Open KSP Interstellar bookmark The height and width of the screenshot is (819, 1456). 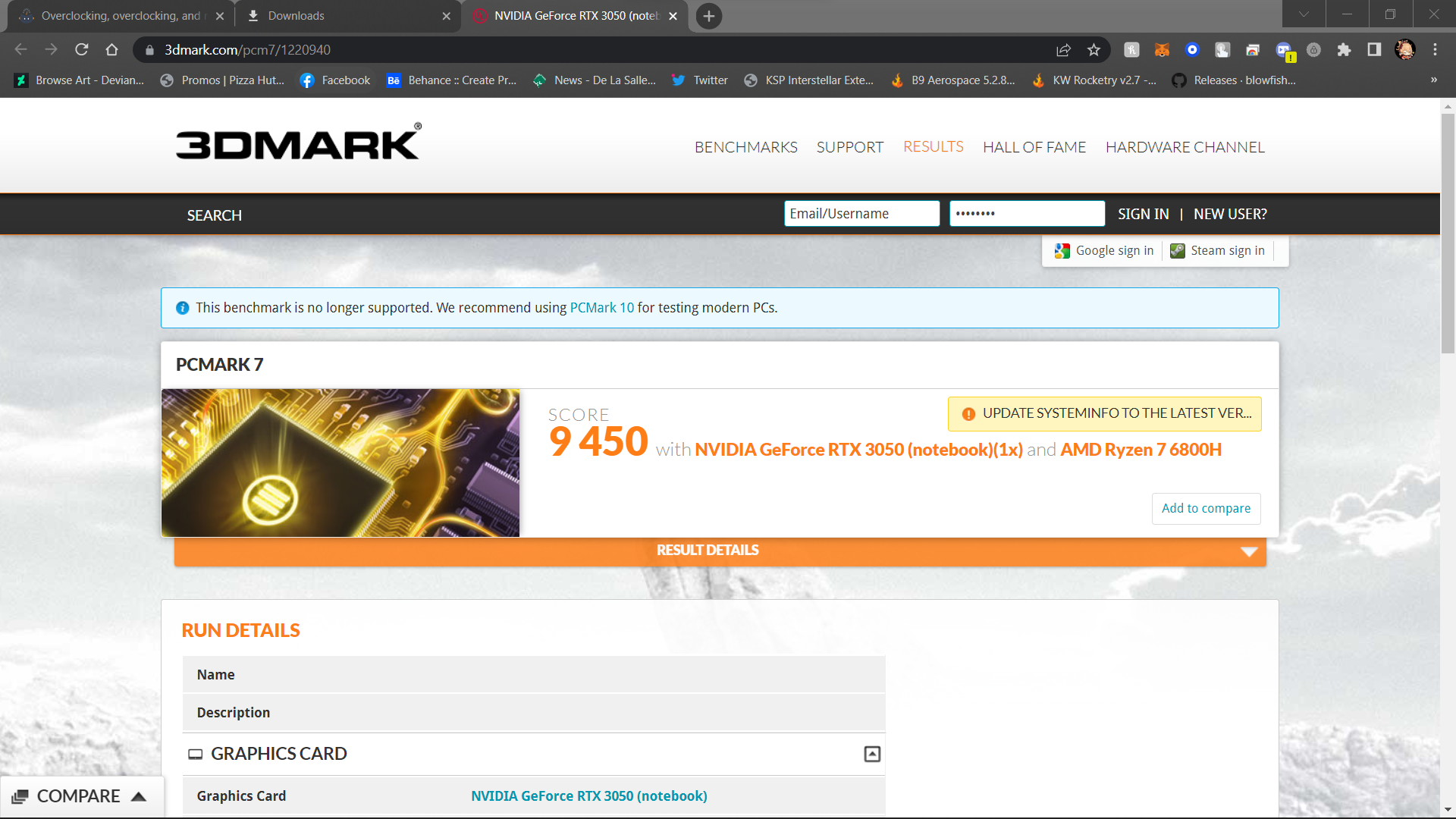coord(808,80)
